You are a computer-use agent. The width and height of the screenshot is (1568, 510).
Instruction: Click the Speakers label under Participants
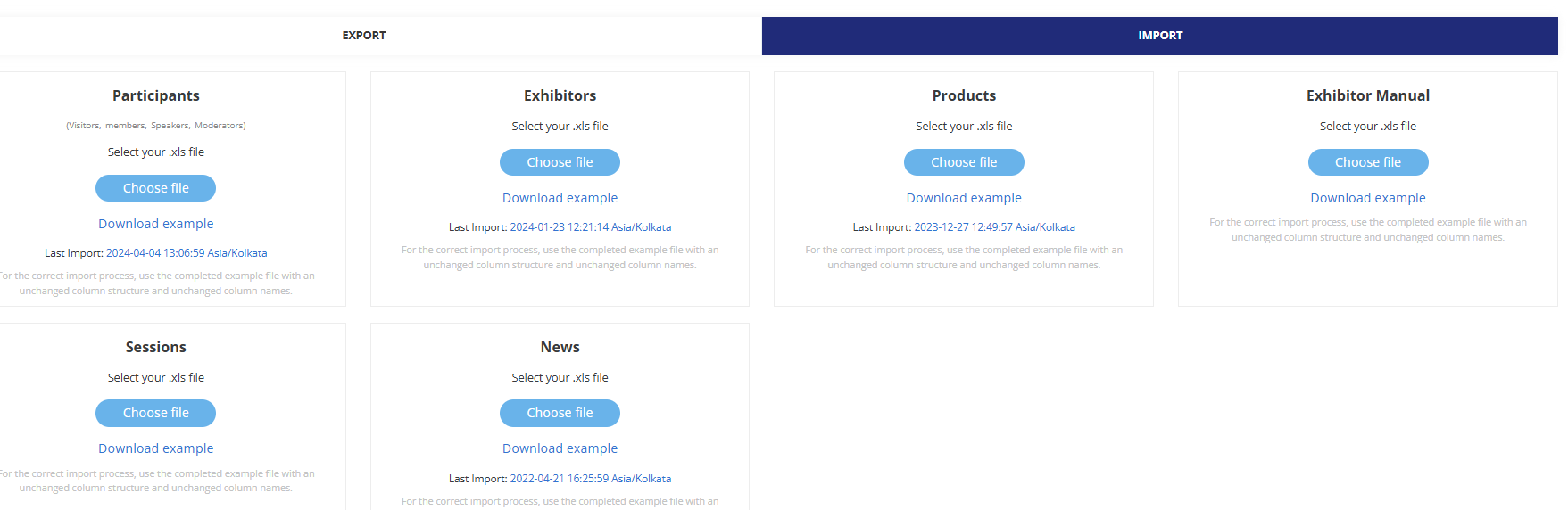[170, 126]
